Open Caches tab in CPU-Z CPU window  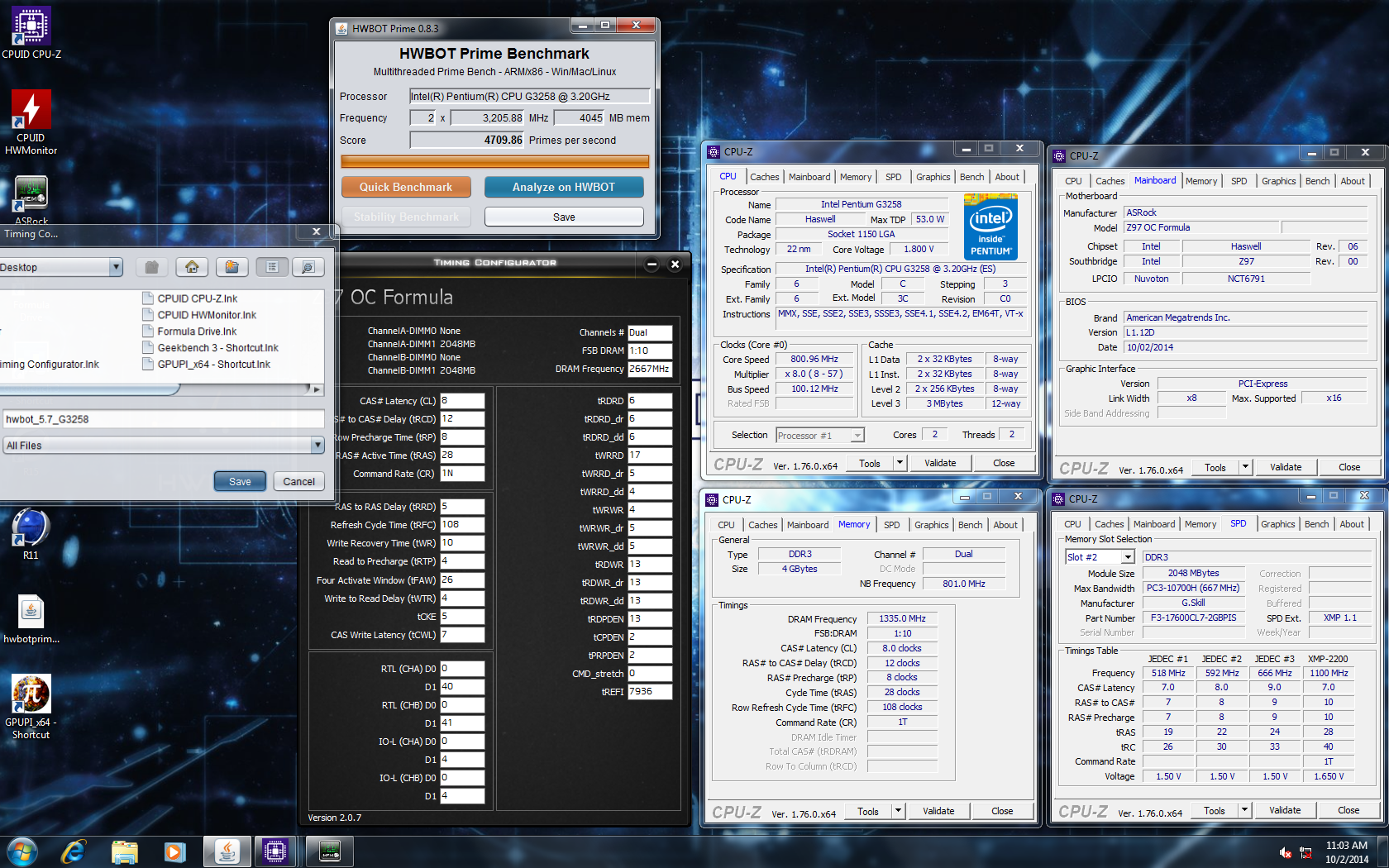click(x=764, y=177)
